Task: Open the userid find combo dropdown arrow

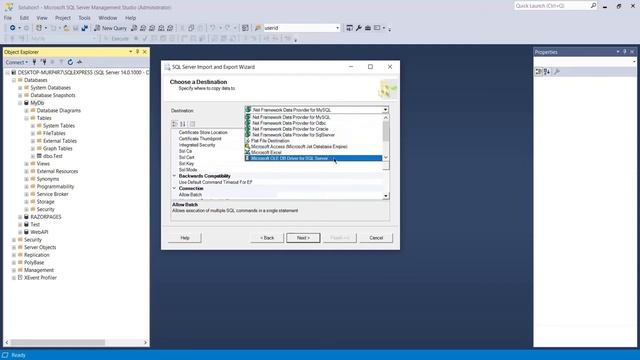Action: click(337, 28)
